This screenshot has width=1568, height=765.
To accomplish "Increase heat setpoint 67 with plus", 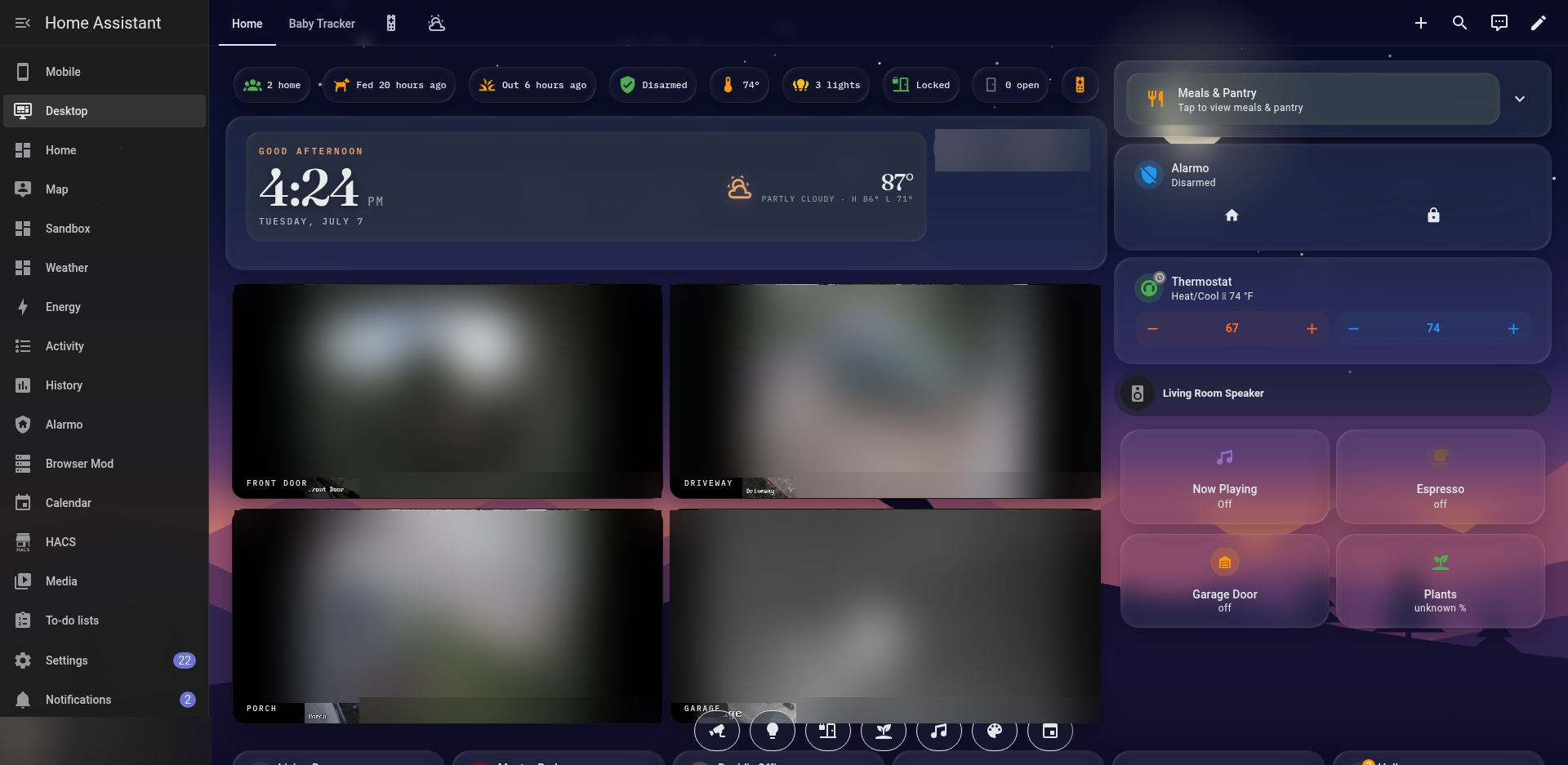I will click(x=1312, y=328).
